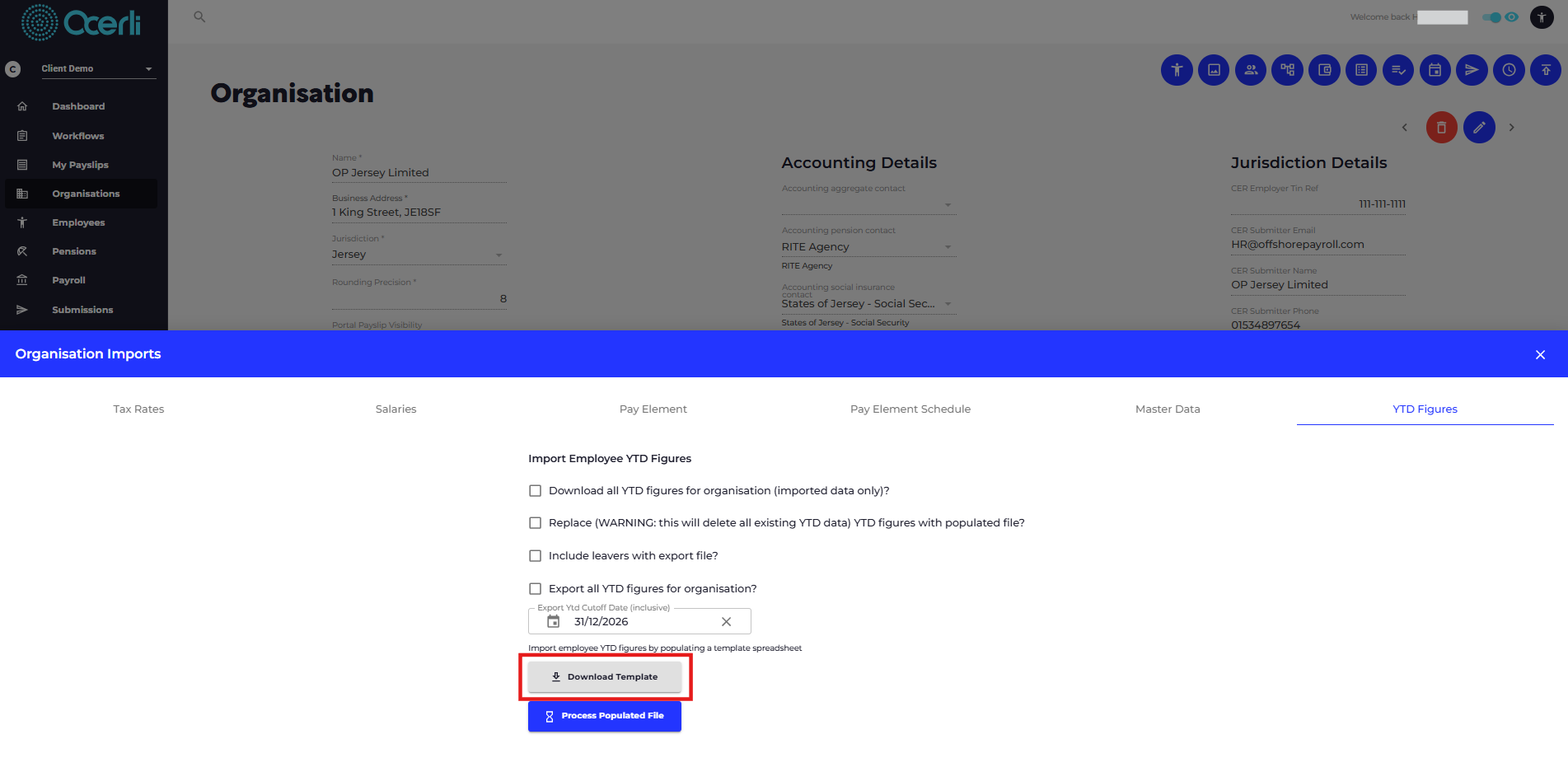1568x767 pixels.
Task: Open the Accounting social insurance contact dropdown
Action: coord(868,304)
